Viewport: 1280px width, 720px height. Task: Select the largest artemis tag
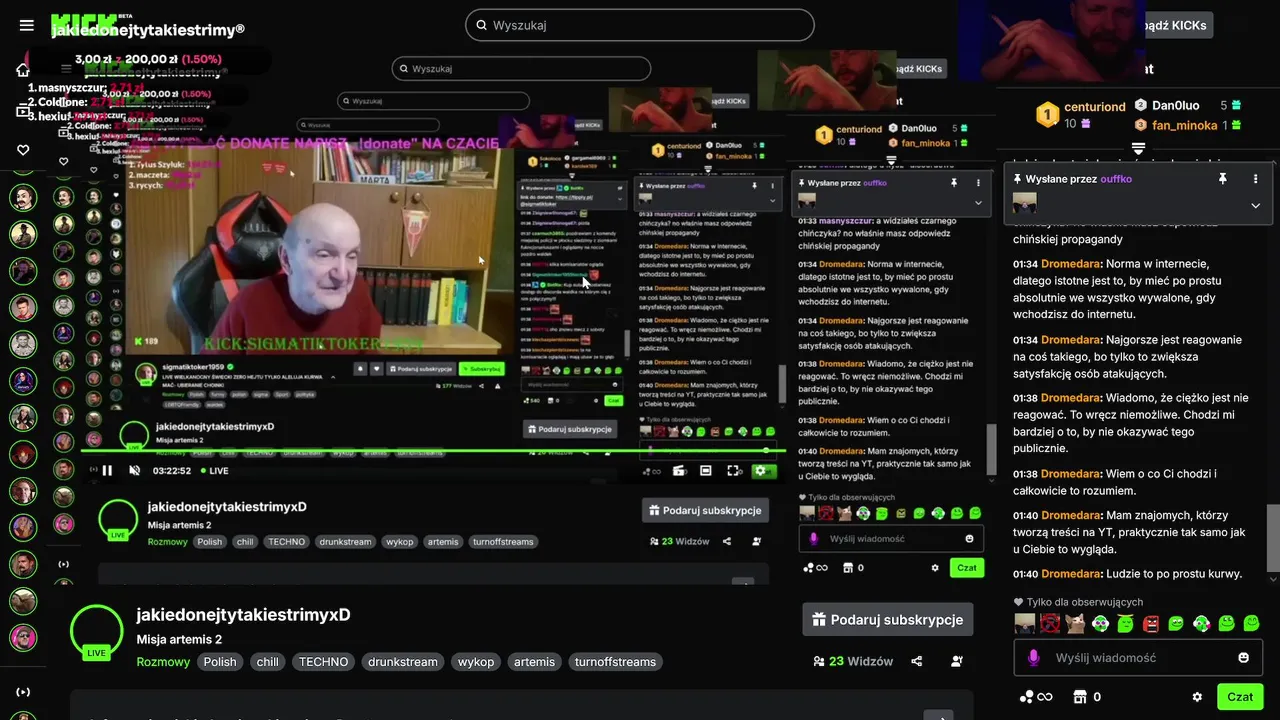coord(534,662)
